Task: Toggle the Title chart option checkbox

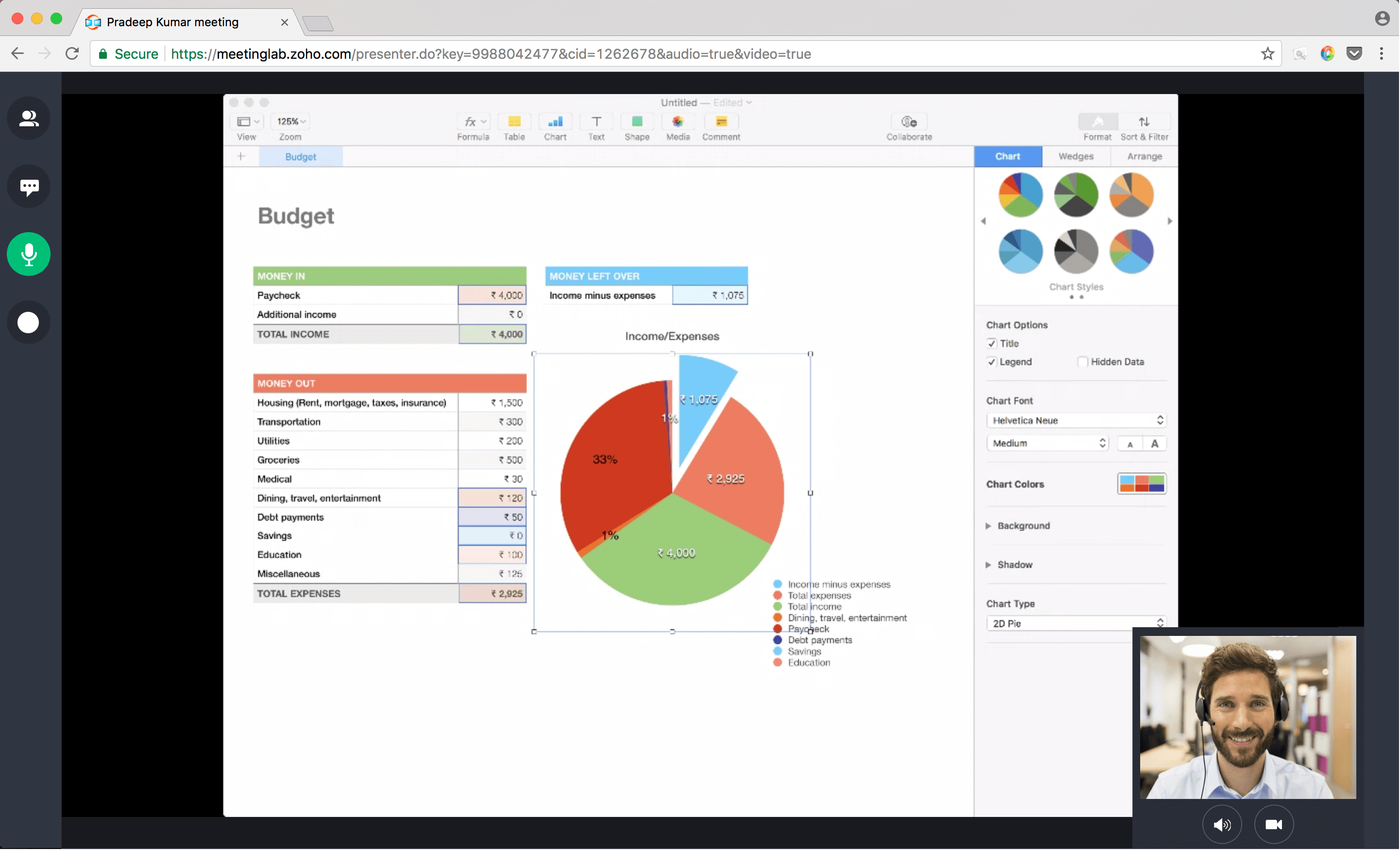Action: (x=991, y=343)
